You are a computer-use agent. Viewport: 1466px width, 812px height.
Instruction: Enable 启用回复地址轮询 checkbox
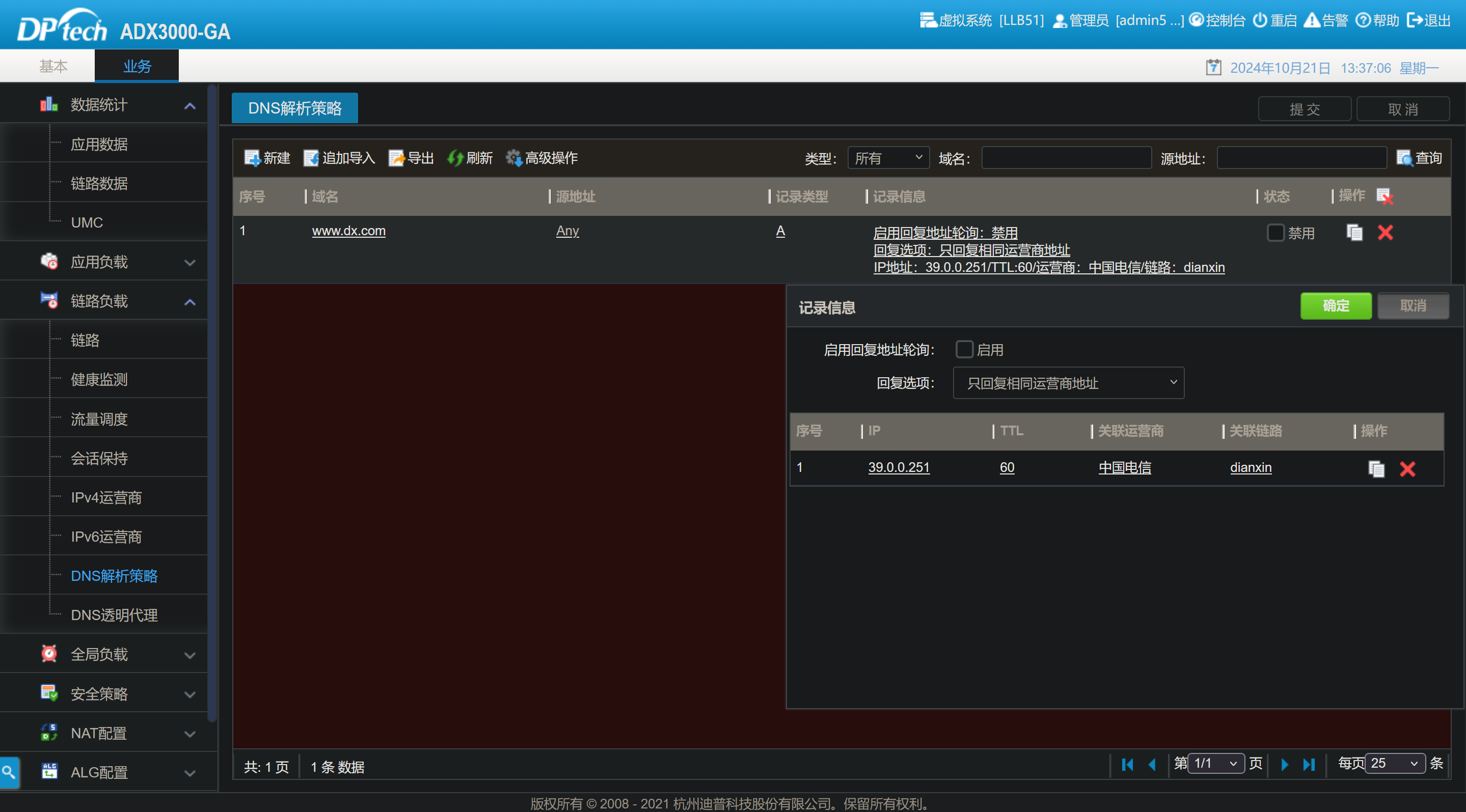point(964,349)
